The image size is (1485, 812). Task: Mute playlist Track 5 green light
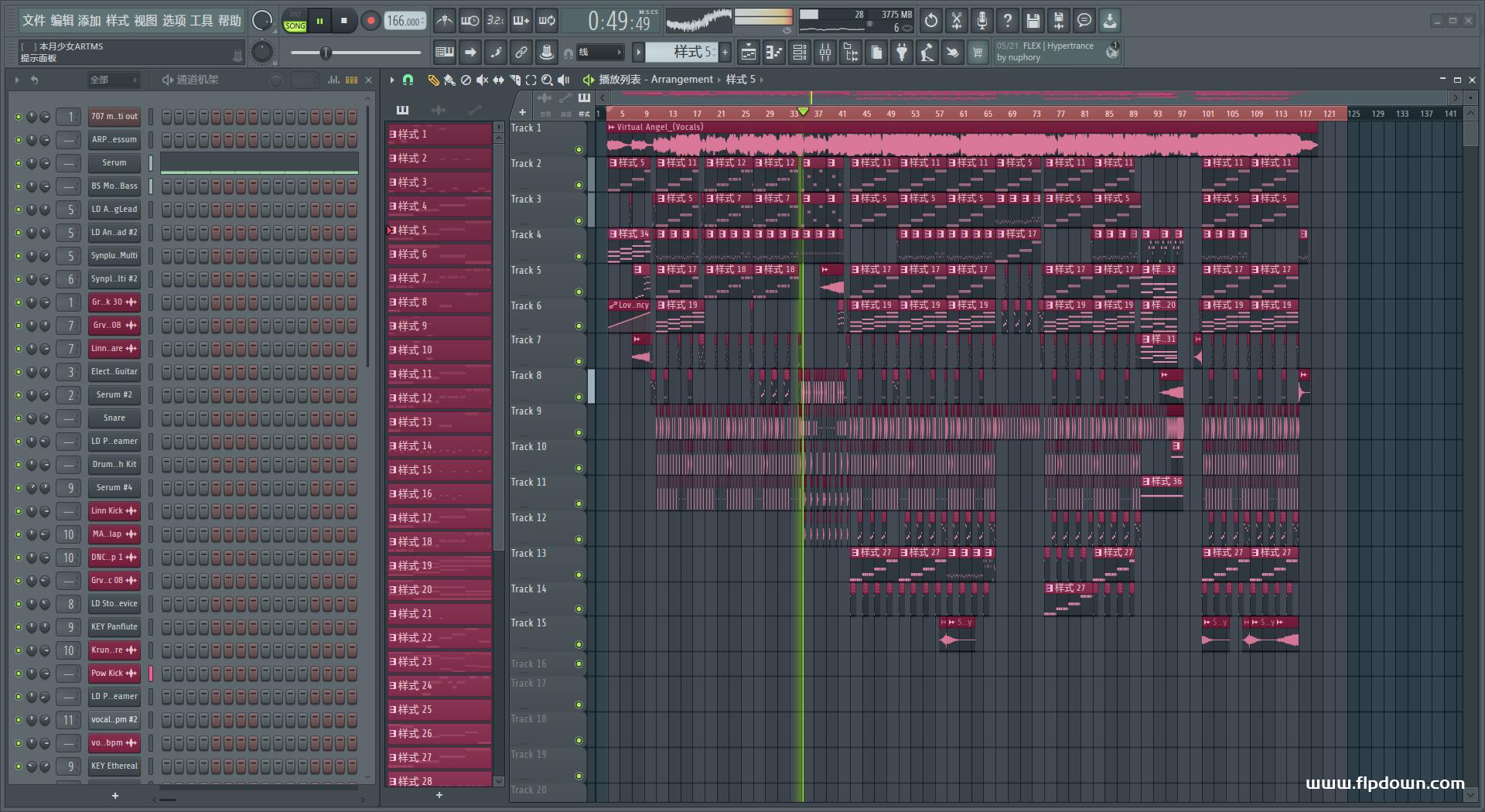click(x=579, y=292)
